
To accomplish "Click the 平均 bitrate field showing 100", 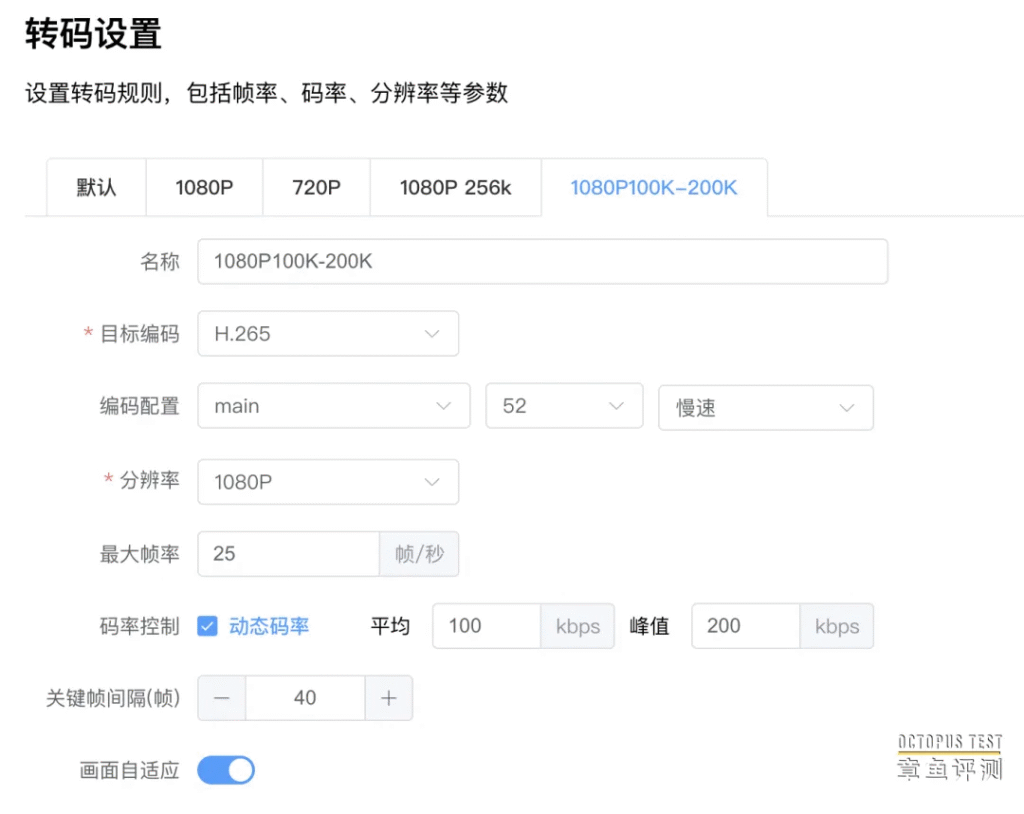I will (x=487, y=626).
